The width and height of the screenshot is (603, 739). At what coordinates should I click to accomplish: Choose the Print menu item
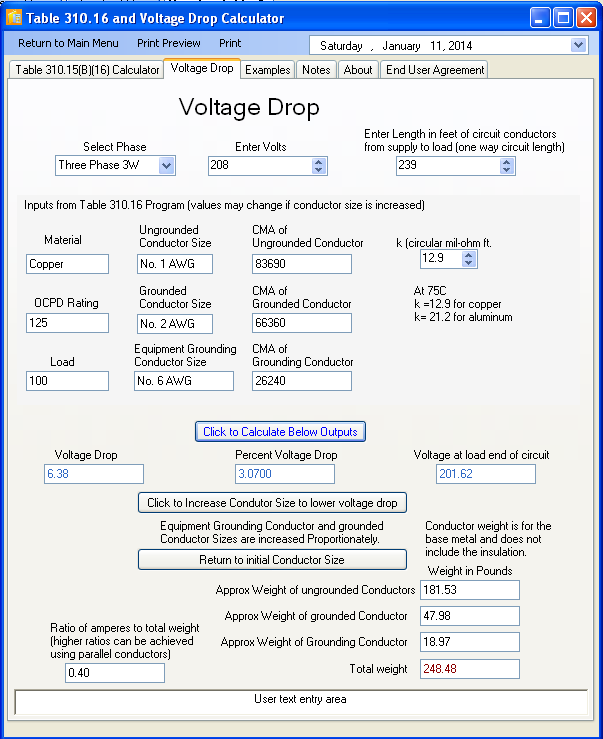(230, 43)
